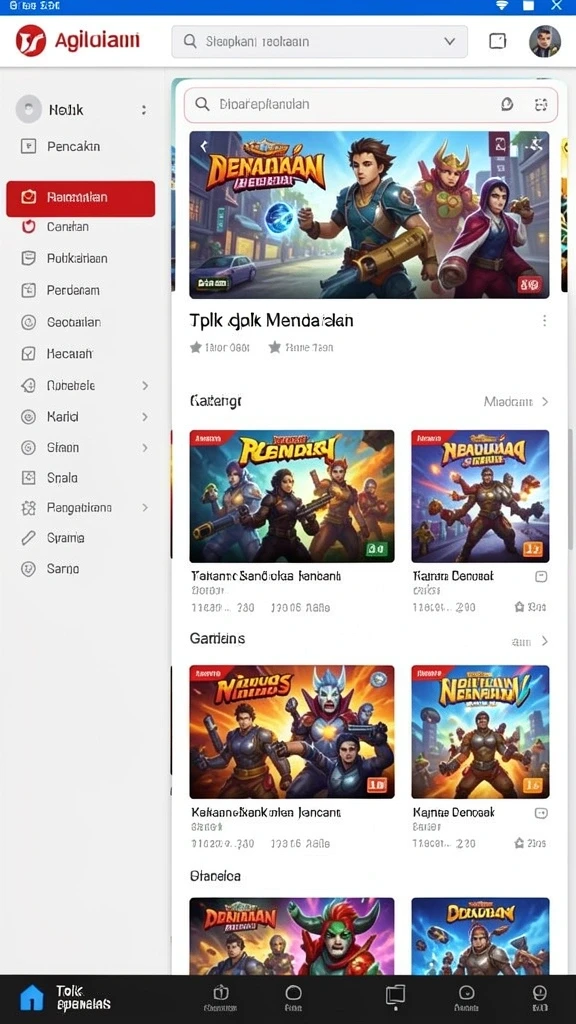
Task: Toggle the small box beside Kajnae Denoak
Action: click(541, 813)
